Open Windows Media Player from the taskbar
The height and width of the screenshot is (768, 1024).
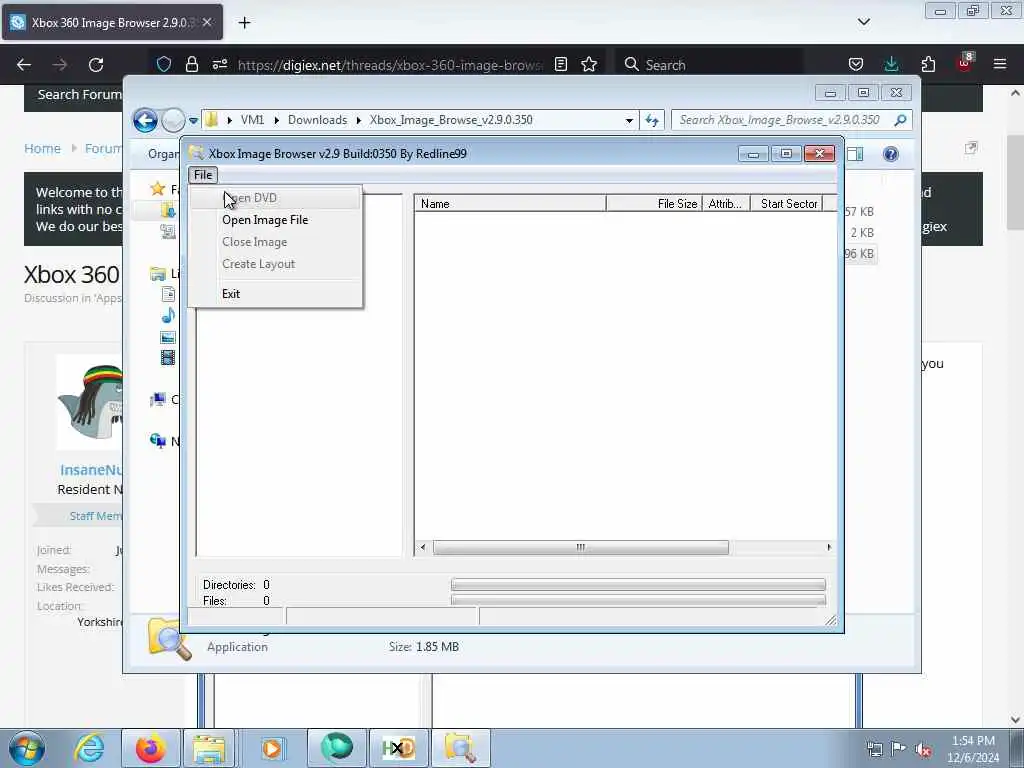(273, 748)
